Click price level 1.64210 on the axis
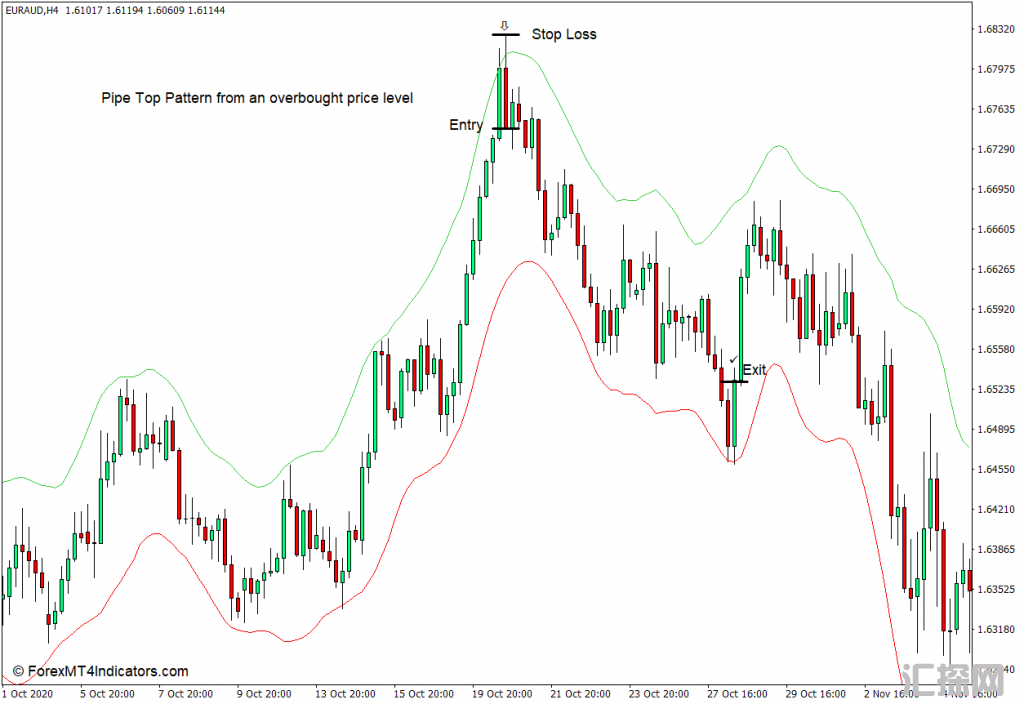Viewport: 1024px width, 704px height. (x=996, y=509)
